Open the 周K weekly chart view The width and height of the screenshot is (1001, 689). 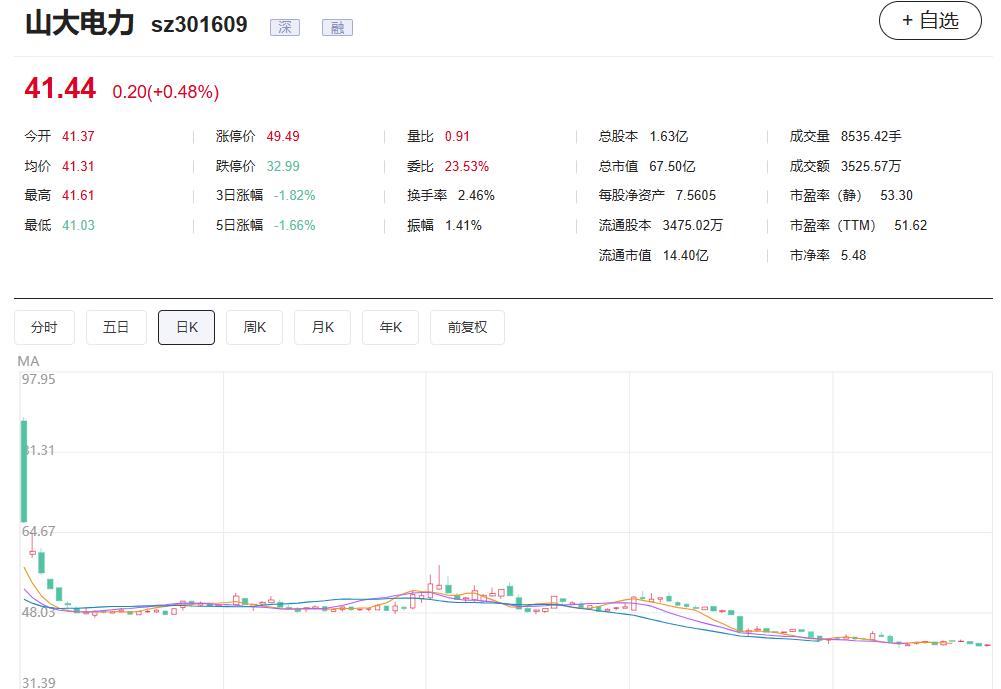tap(254, 327)
